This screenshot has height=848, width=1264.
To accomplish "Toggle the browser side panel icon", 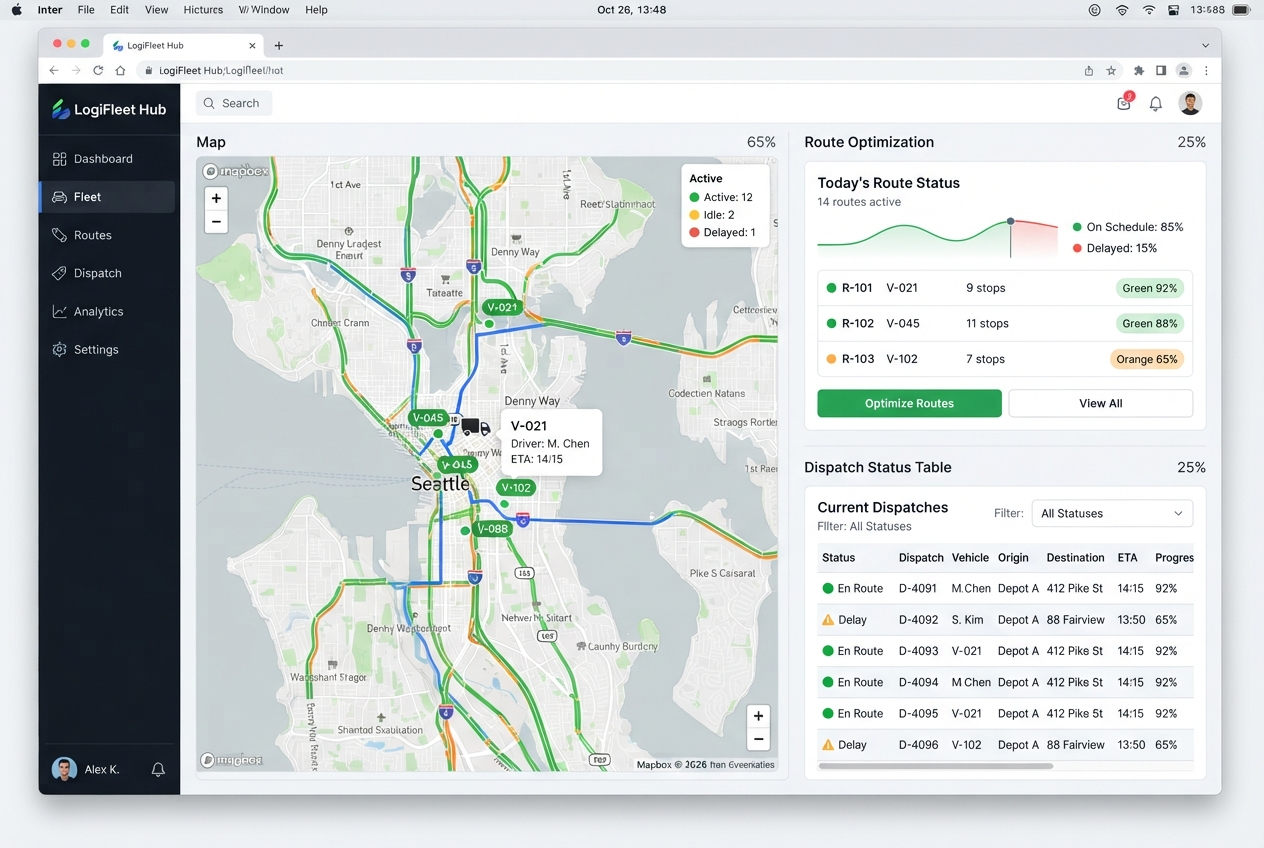I will tap(1161, 71).
